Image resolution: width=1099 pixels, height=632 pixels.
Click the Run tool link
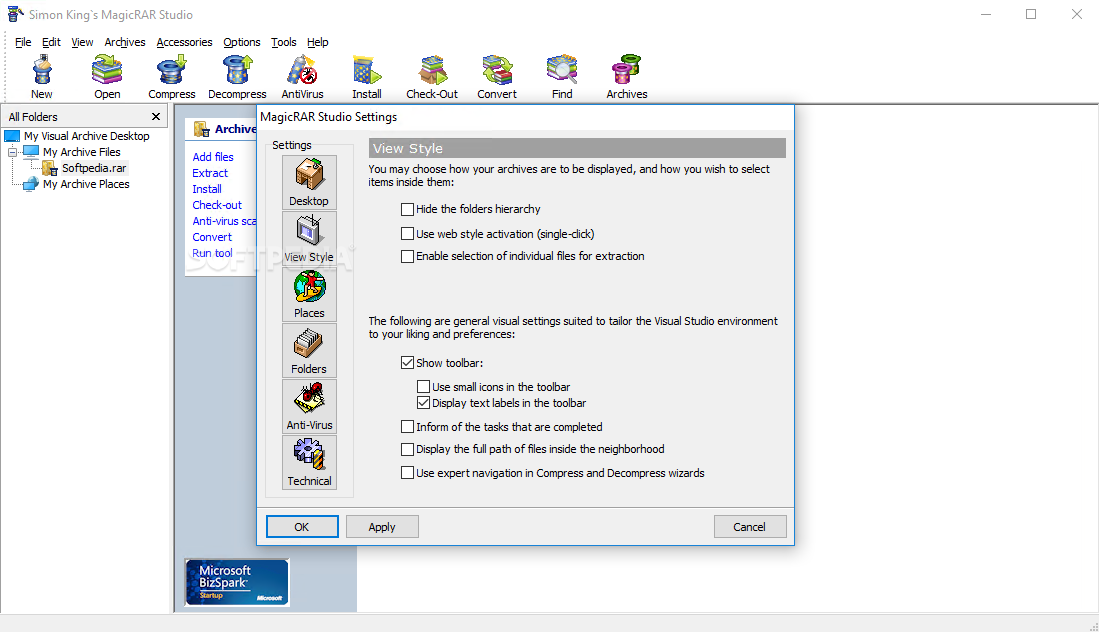[x=212, y=254]
